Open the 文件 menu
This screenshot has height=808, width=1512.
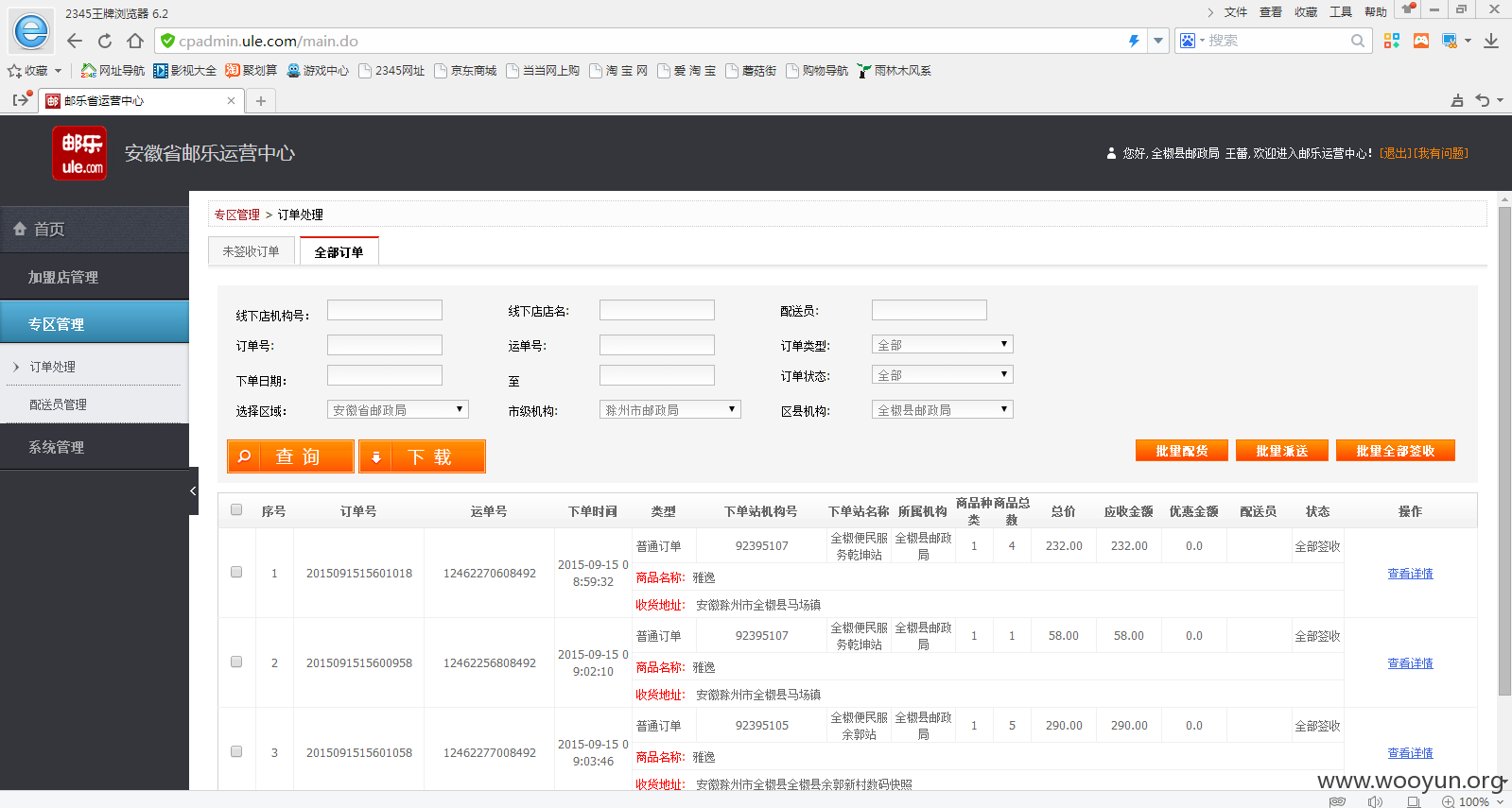tap(1236, 12)
